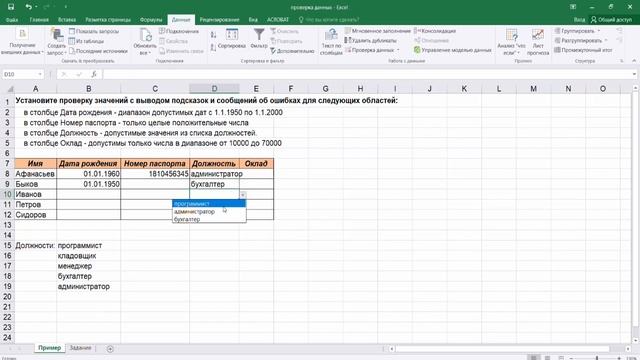Switch to the Page Layout (Разметка страницы) tab
This screenshot has height=360, width=640.
[x=108, y=19]
